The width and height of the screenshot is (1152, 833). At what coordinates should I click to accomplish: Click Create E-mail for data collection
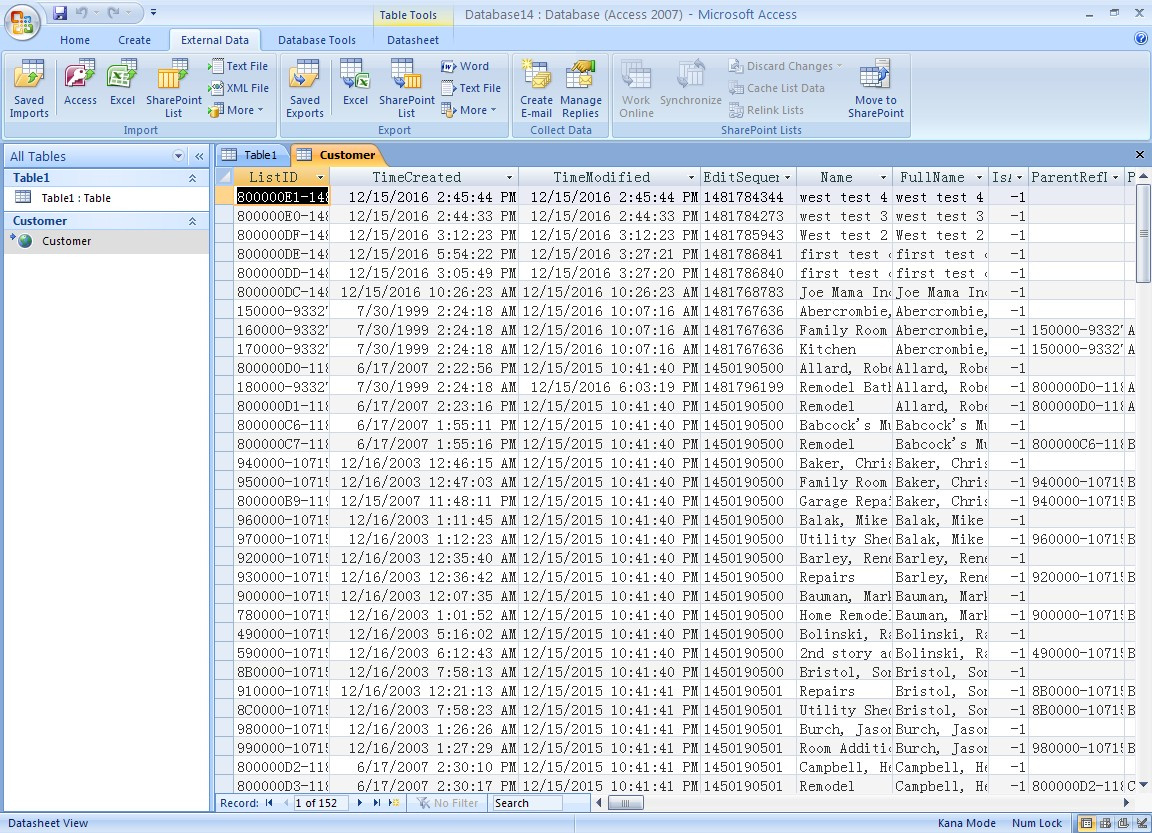point(536,88)
